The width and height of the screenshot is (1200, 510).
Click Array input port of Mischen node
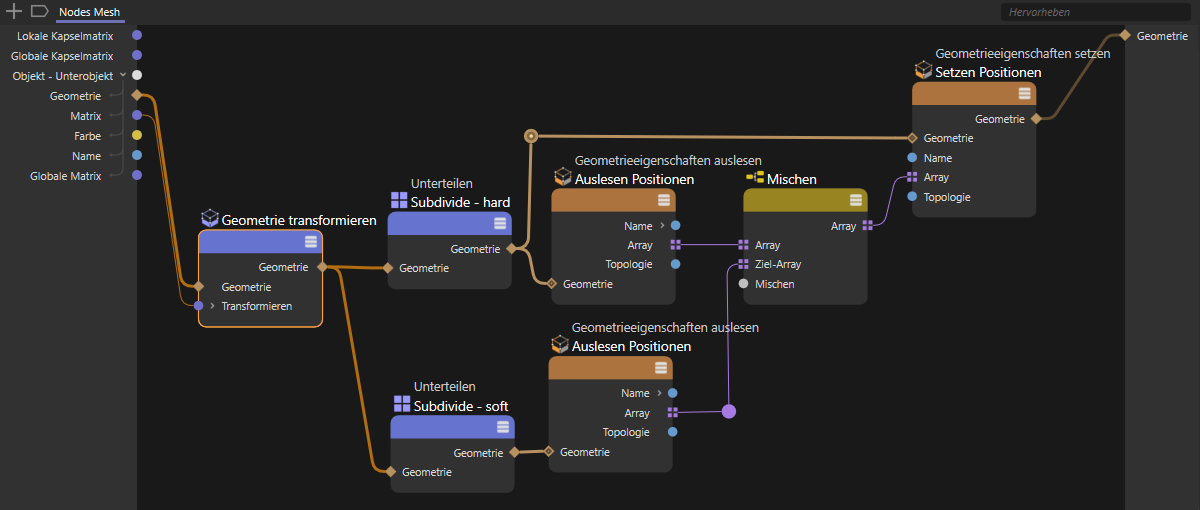coord(743,245)
